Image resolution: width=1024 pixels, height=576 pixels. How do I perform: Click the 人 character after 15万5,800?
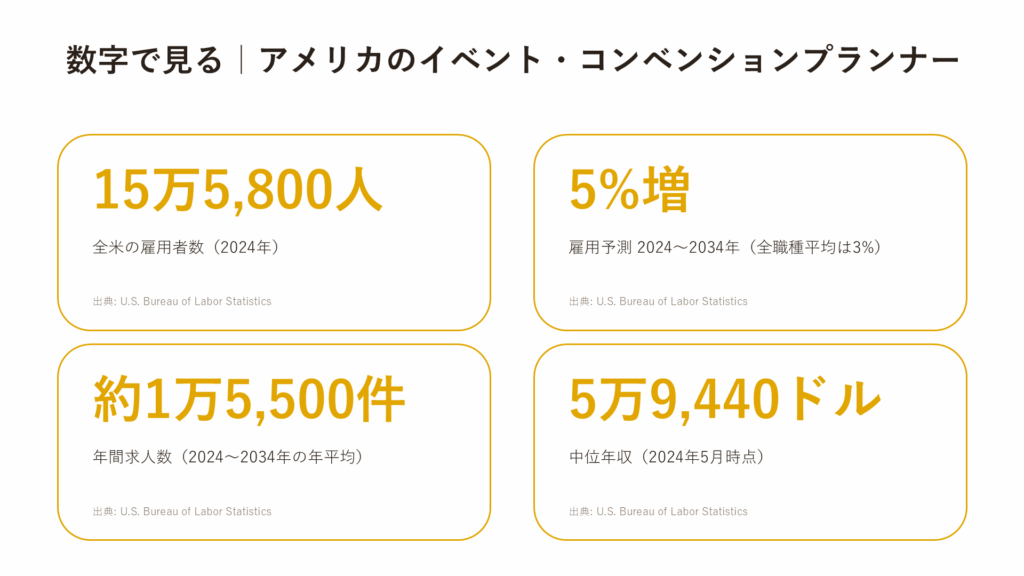click(x=359, y=190)
